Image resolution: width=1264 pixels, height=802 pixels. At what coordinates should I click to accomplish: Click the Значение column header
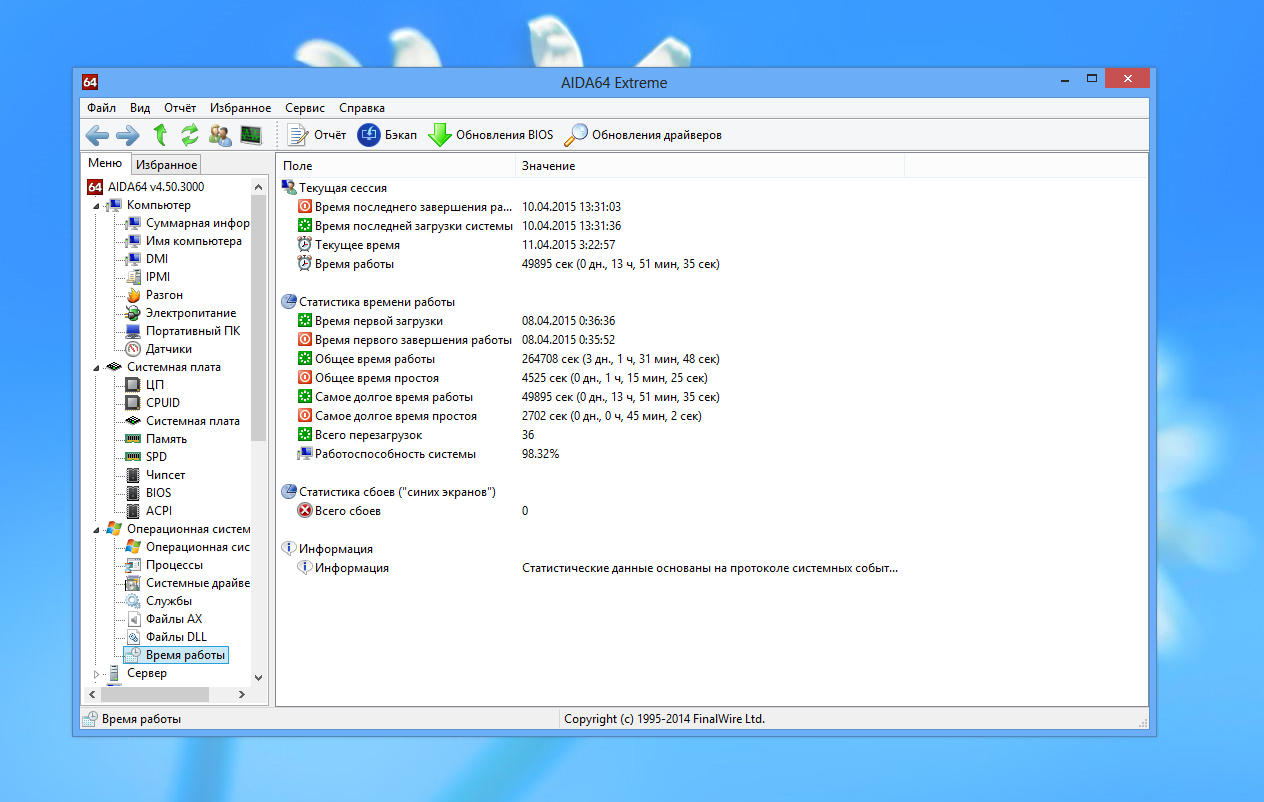(710, 165)
